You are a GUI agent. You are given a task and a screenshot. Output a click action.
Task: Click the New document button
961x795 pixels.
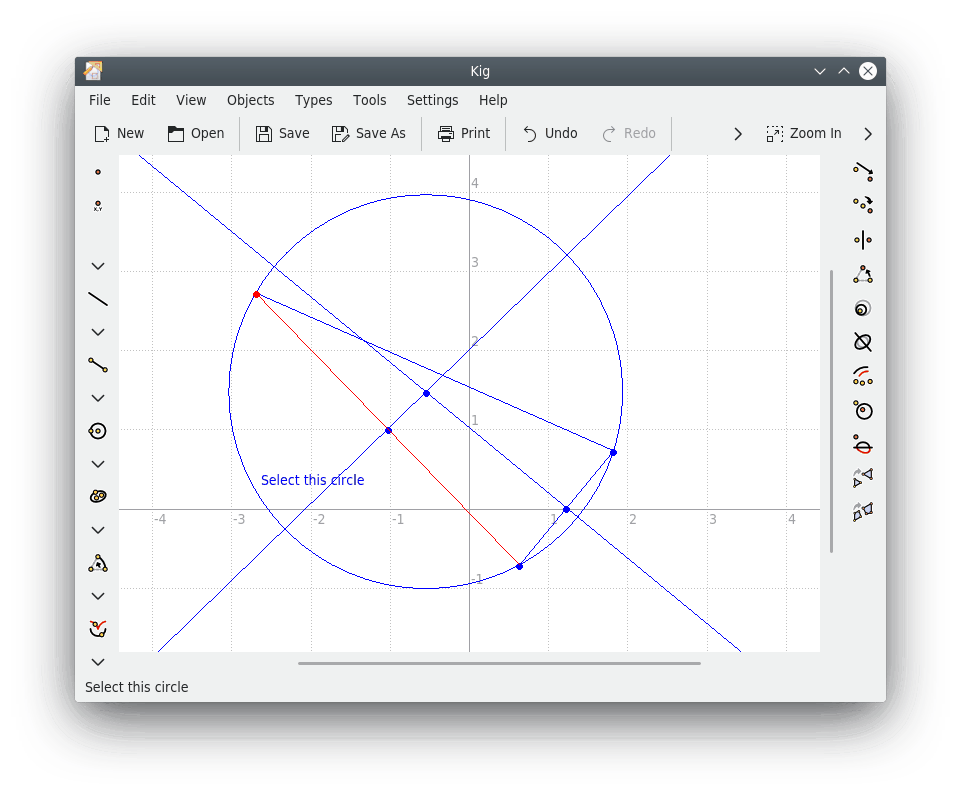(119, 134)
